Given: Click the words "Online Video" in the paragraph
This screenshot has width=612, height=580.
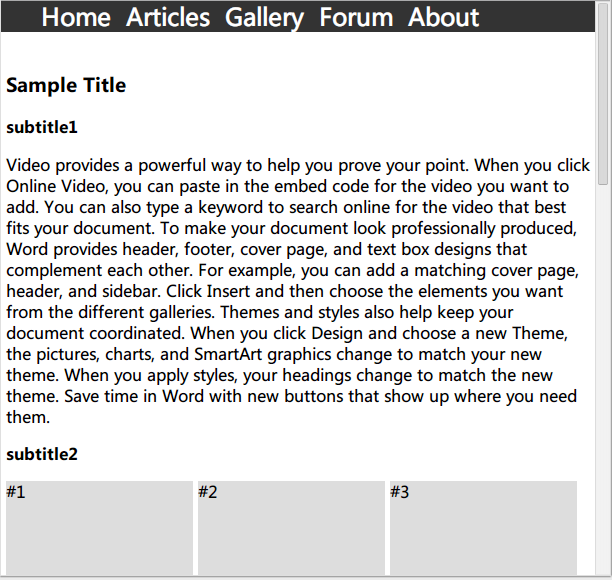Looking at the screenshot, I should 53,186.
